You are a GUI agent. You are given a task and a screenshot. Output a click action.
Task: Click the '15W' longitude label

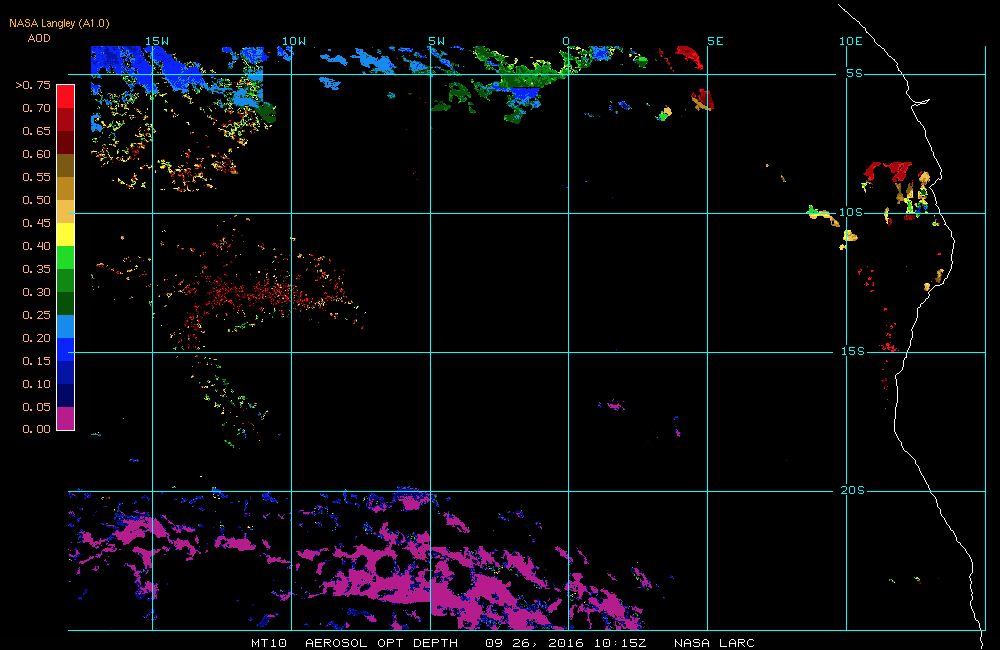click(x=157, y=41)
